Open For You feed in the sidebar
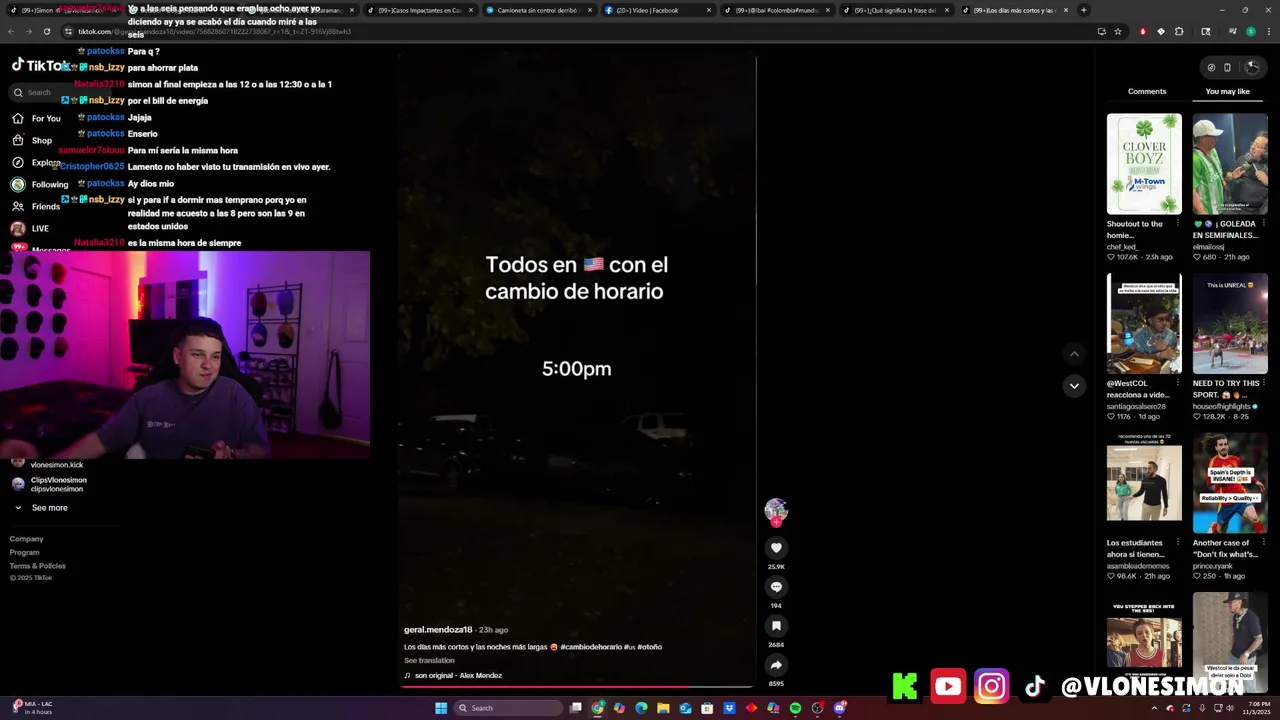Image resolution: width=1280 pixels, height=720 pixels. [36, 118]
